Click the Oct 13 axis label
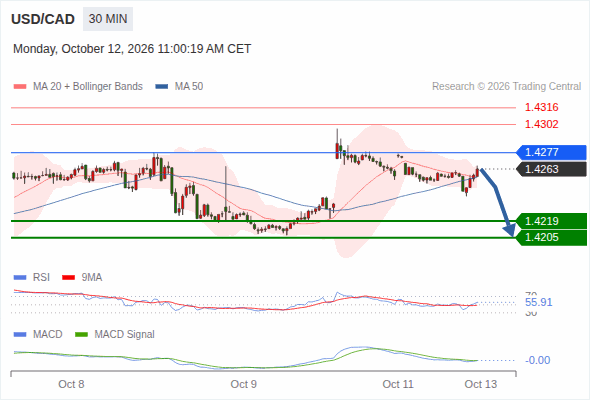 tap(481, 384)
